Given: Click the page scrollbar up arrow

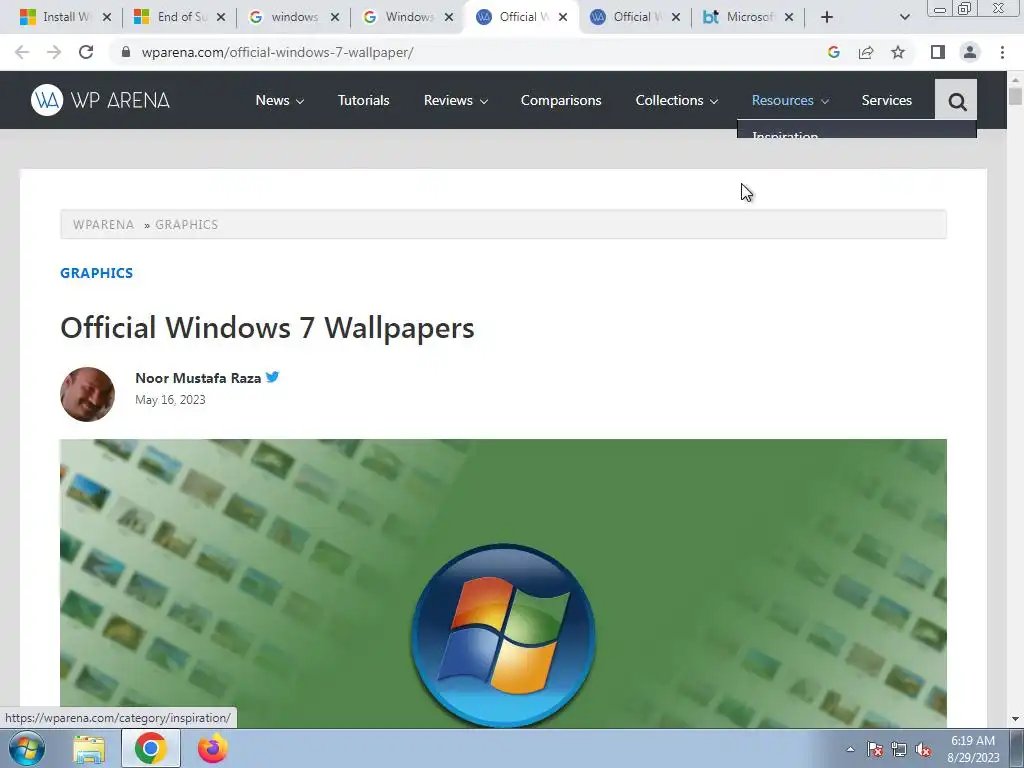Looking at the screenshot, I should pyautogui.click(x=1015, y=80).
